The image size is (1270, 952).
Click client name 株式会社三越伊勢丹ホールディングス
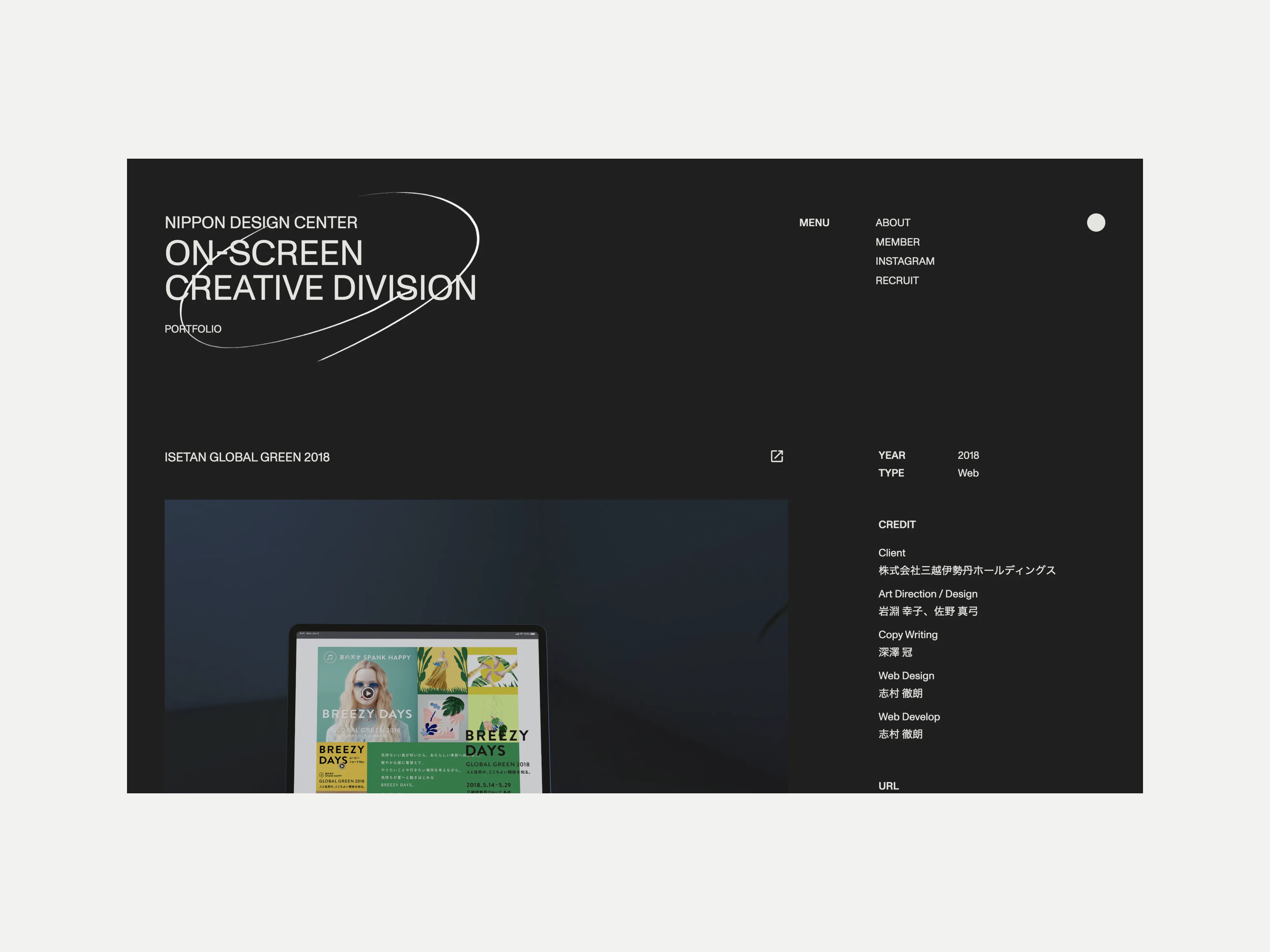966,570
